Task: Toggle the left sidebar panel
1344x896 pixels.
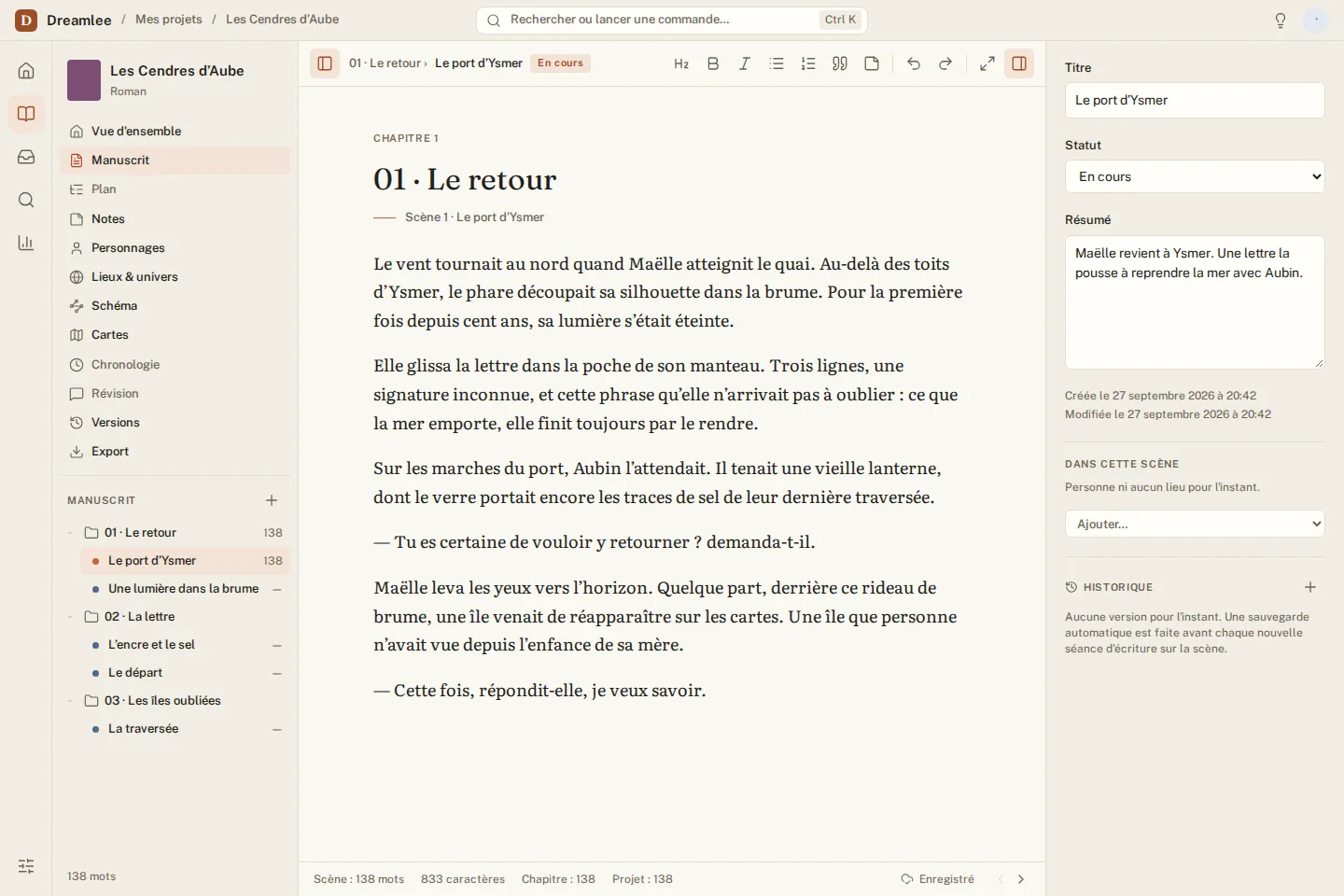Action: 325,63
